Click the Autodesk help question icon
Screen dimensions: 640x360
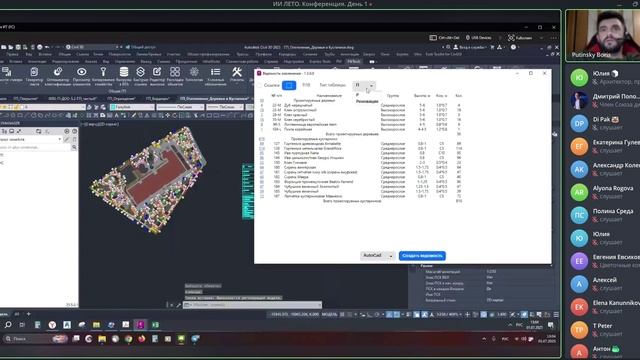coord(513,47)
